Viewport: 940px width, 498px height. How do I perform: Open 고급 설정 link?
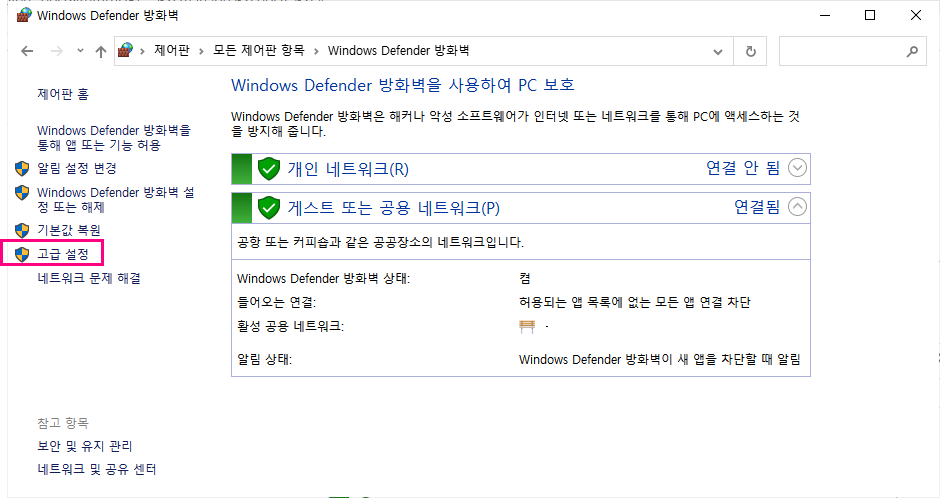point(63,254)
